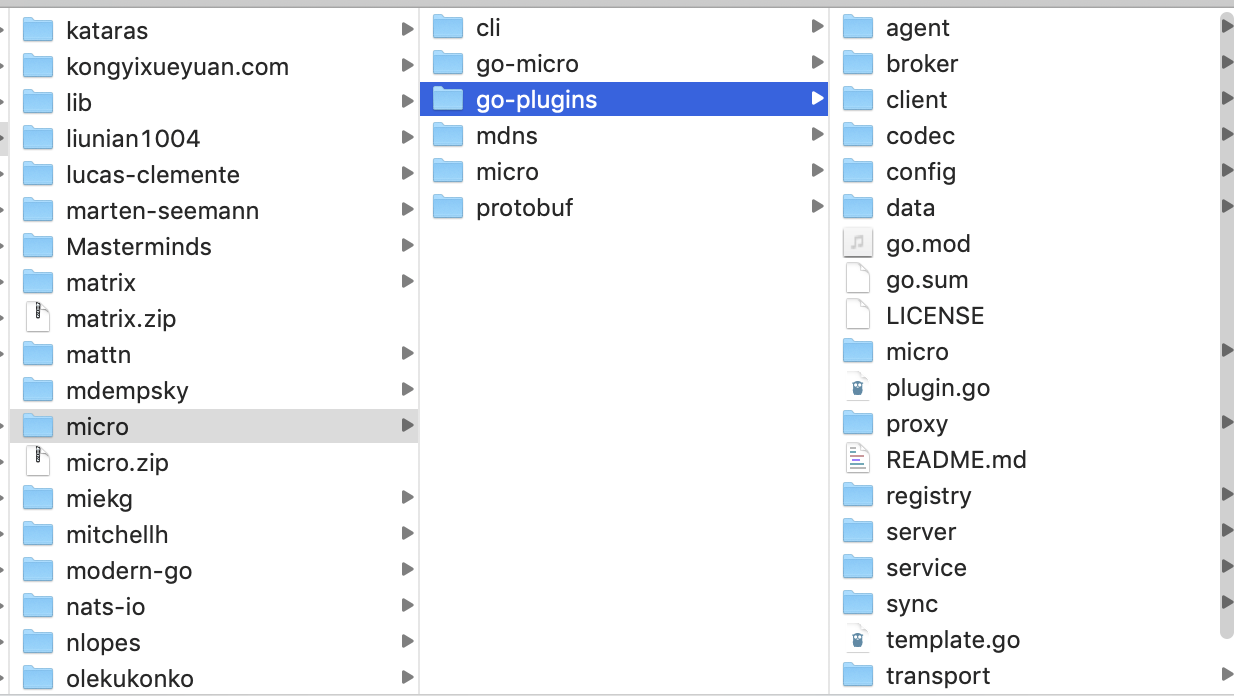Click the matrix.zip archive icon
Screen dimensions: 1234x696
pos(37,318)
